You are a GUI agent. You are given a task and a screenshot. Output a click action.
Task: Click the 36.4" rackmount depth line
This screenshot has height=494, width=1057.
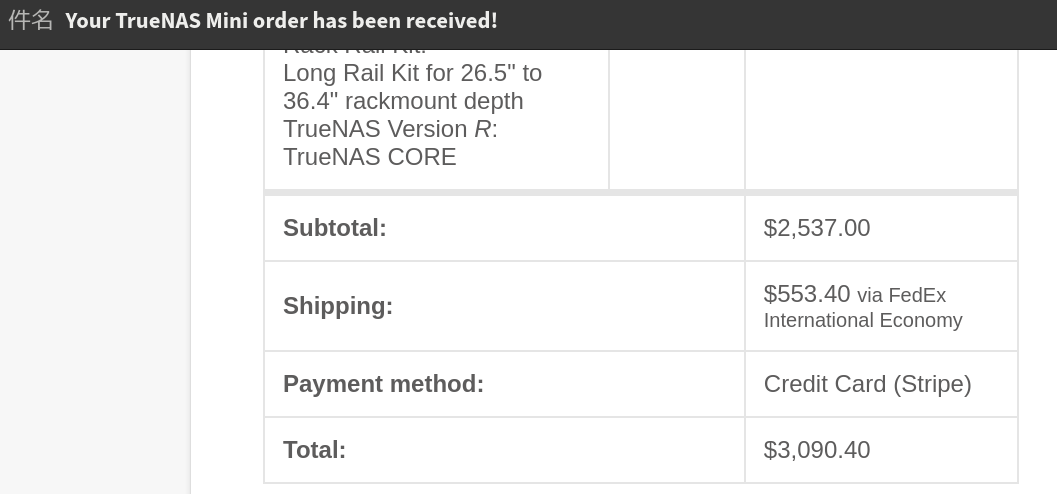(403, 101)
